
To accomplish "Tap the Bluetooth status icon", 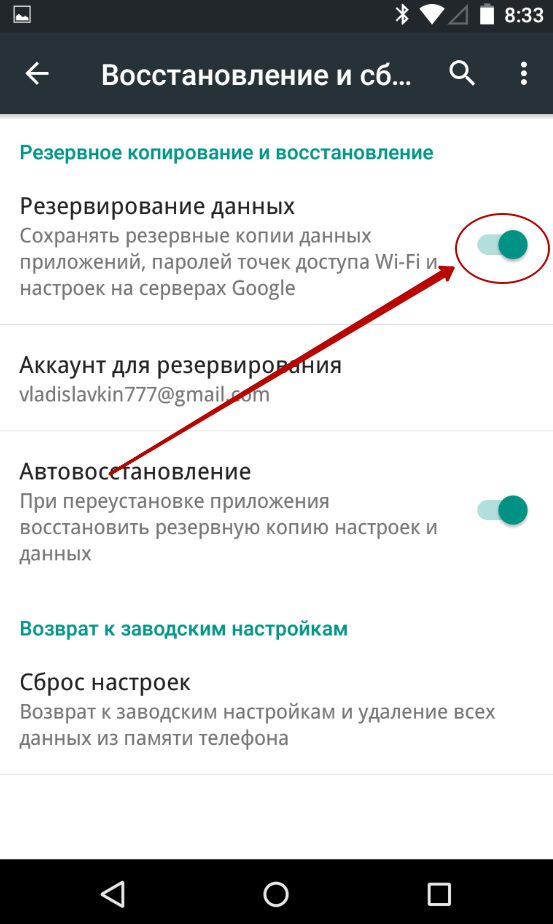I will pyautogui.click(x=402, y=15).
